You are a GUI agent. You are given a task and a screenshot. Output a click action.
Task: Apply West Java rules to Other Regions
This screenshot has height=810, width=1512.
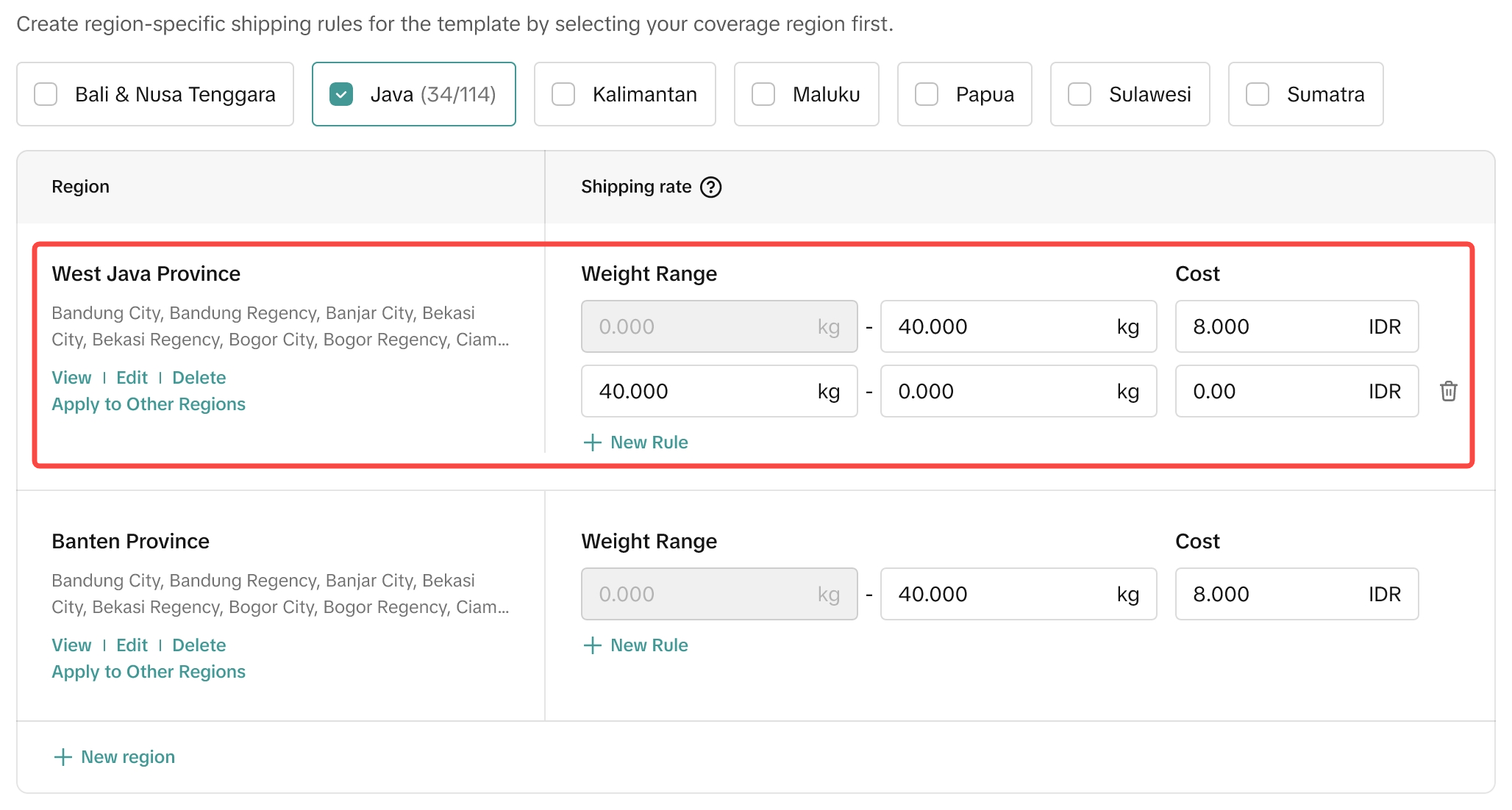[x=149, y=404]
